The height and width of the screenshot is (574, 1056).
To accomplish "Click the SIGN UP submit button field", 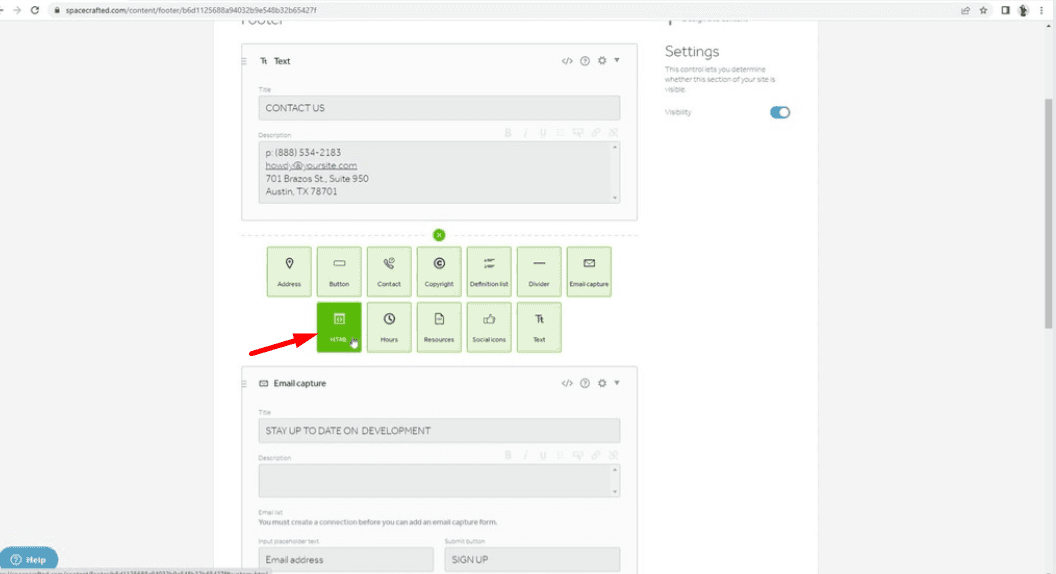I will tap(532, 560).
